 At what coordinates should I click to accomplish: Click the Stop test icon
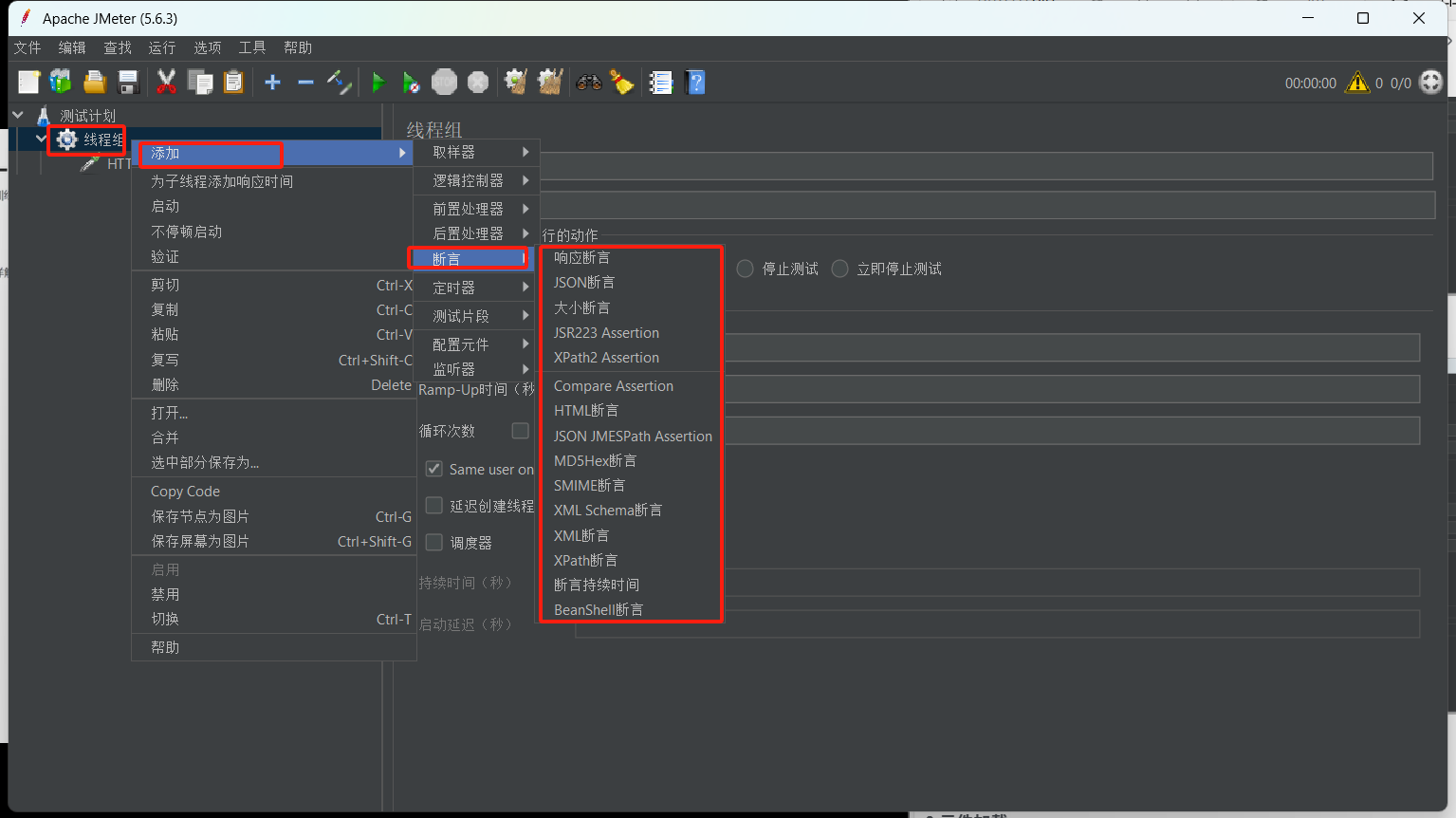click(444, 83)
